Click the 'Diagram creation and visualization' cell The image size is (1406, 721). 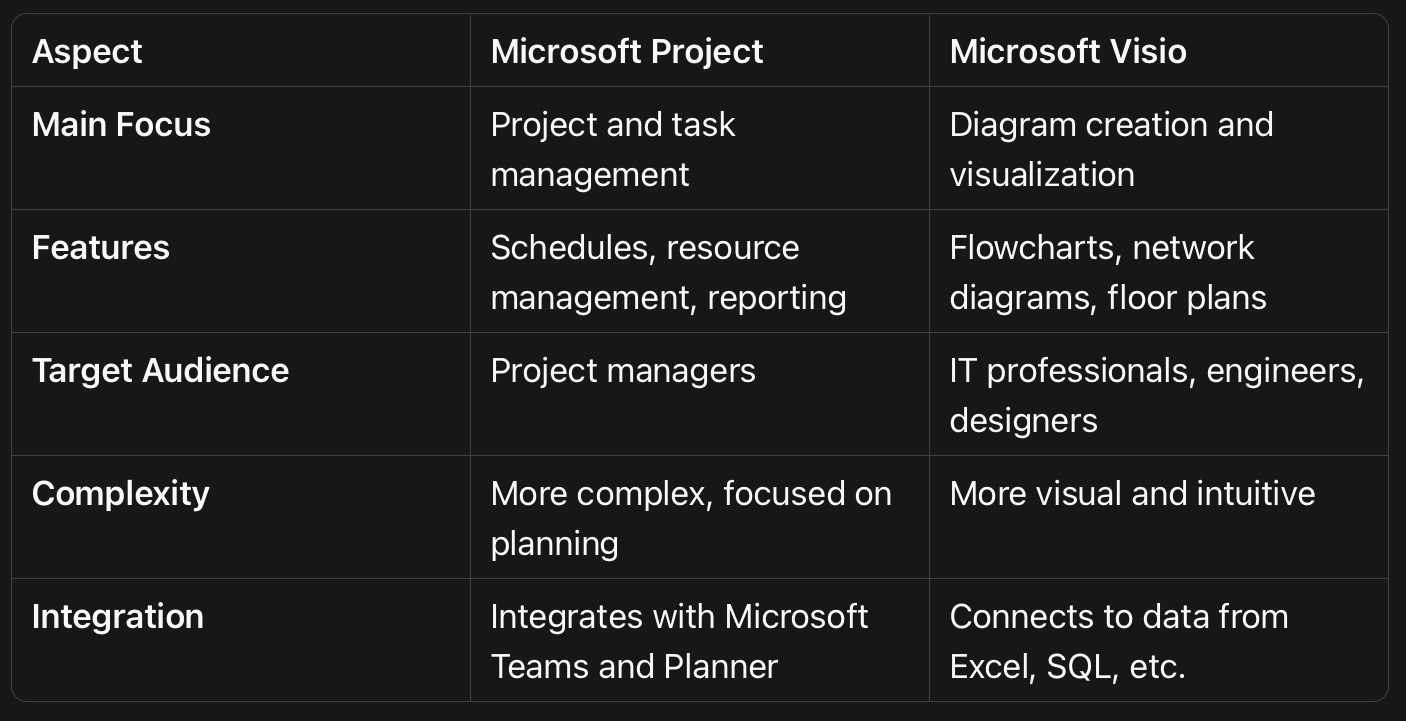(1111, 149)
